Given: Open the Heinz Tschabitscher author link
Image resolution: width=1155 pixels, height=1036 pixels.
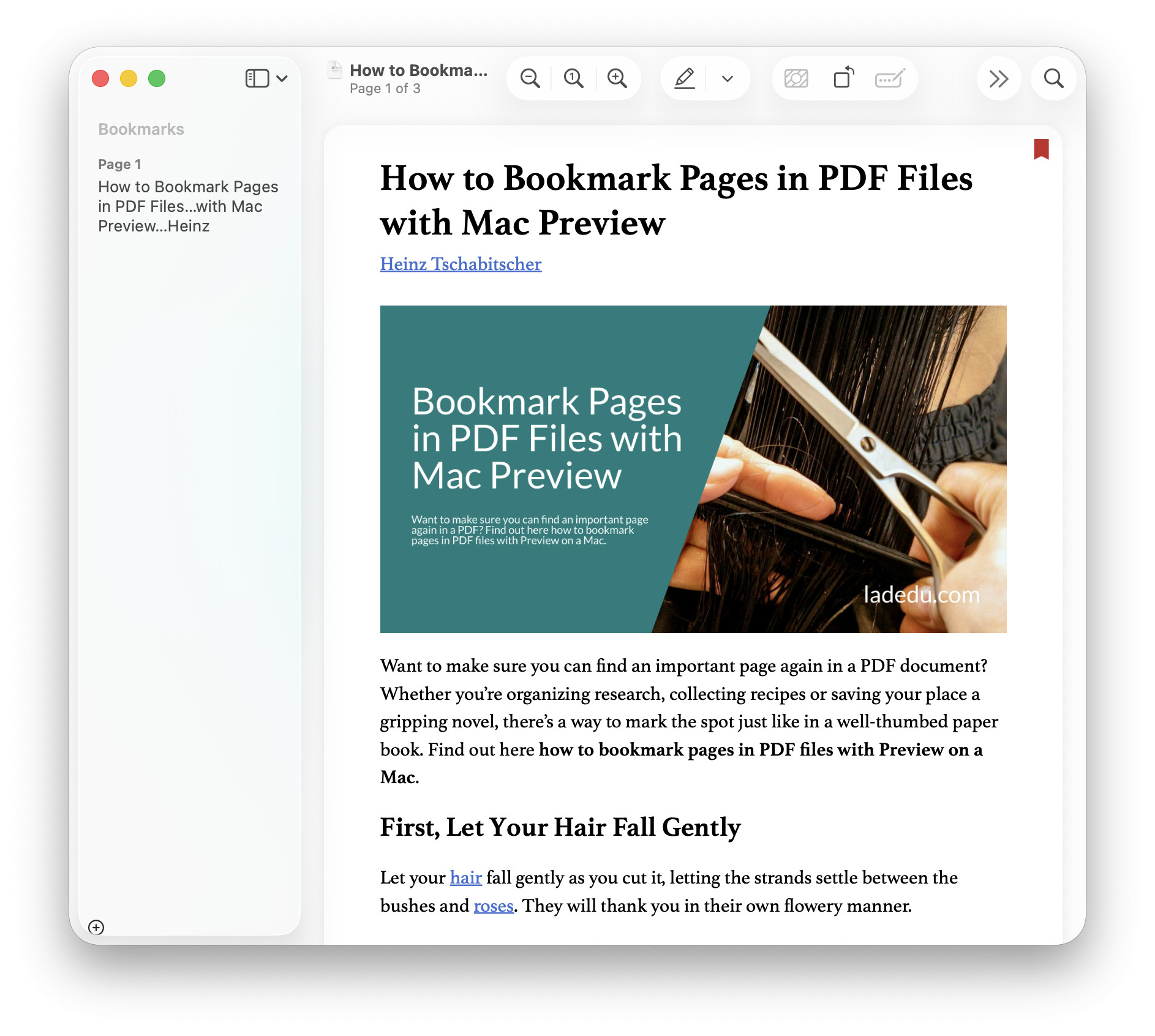Looking at the screenshot, I should pos(461,264).
